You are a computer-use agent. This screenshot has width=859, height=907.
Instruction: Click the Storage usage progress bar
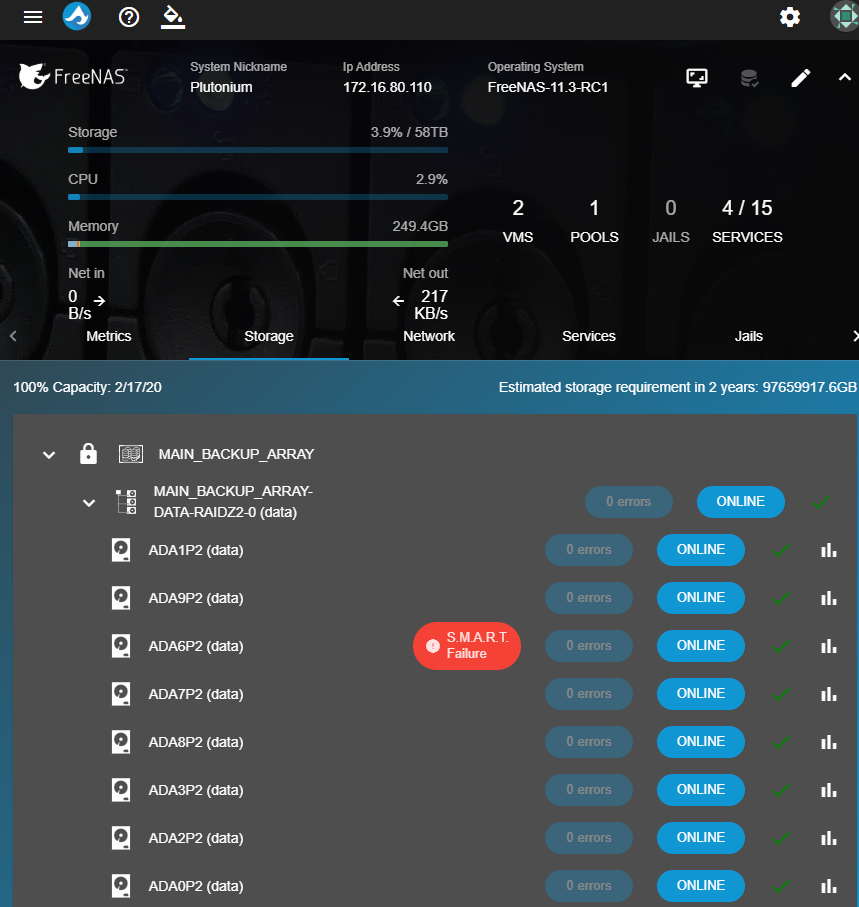pos(257,150)
